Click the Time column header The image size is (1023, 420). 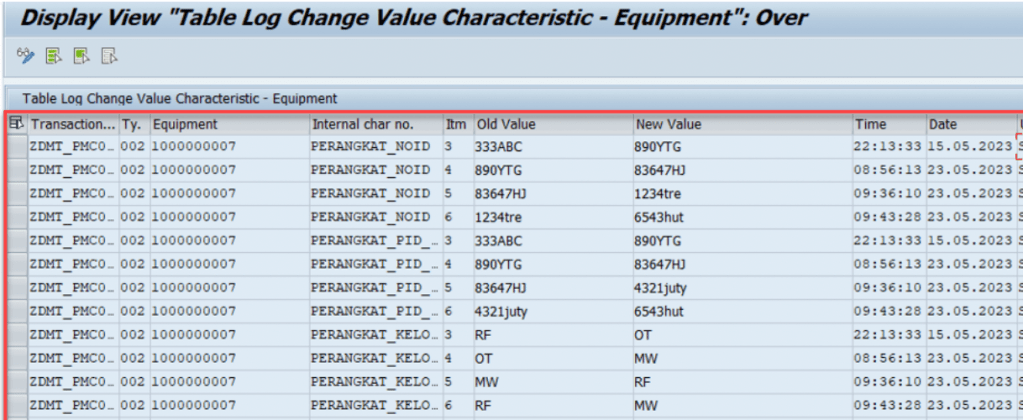pyautogui.click(x=888, y=125)
